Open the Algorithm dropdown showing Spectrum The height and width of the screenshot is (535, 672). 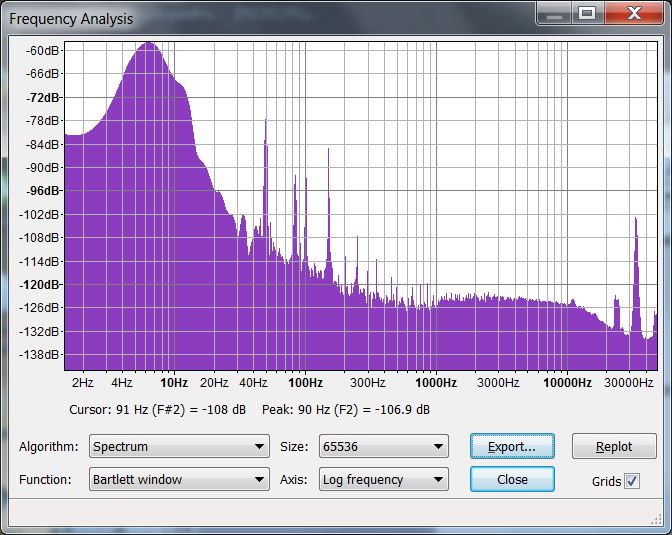click(x=179, y=446)
